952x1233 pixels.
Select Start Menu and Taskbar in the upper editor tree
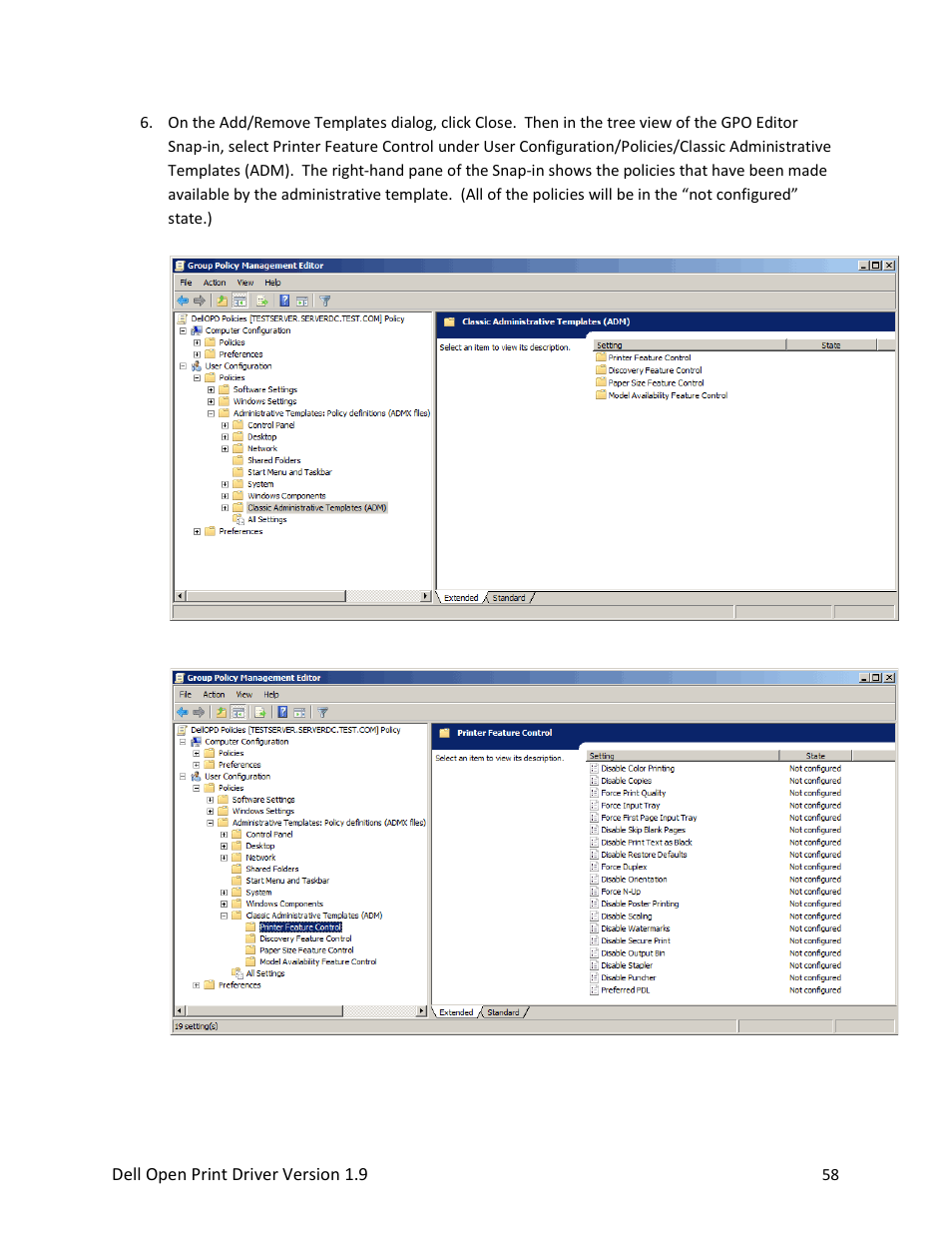(289, 472)
